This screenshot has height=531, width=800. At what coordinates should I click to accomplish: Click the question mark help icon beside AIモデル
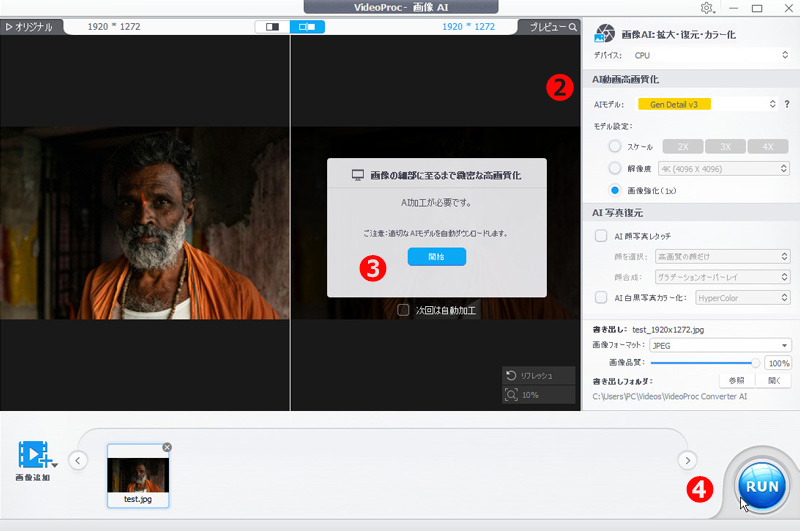pyautogui.click(x=787, y=104)
